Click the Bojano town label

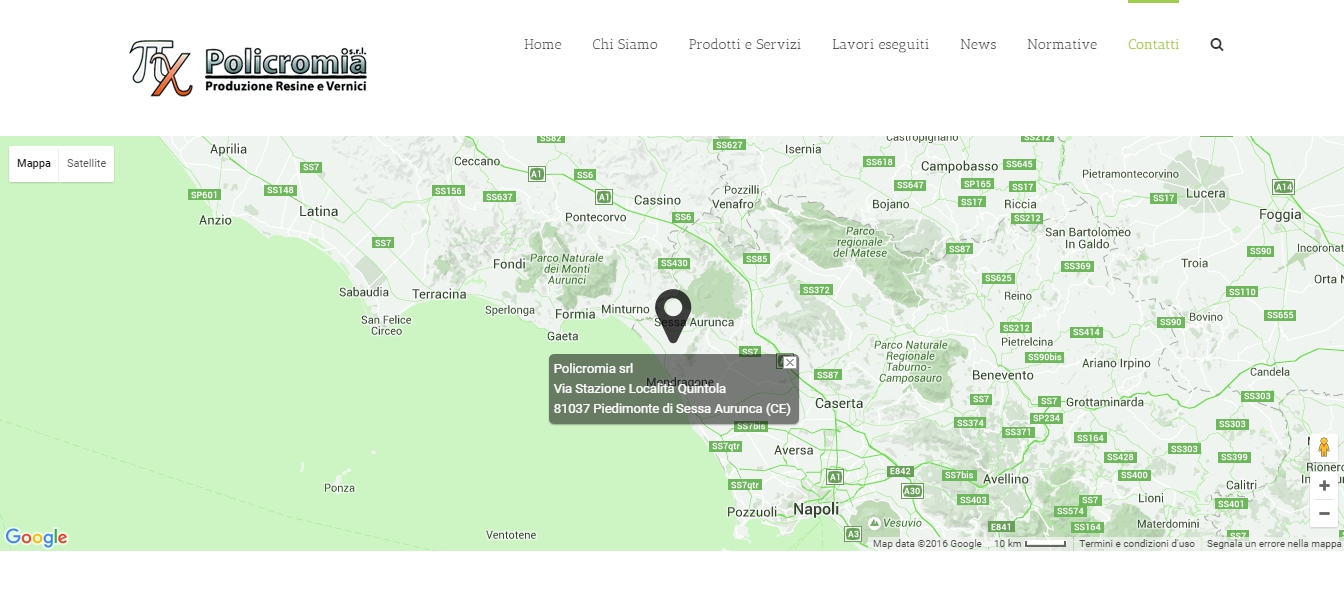[x=891, y=204]
